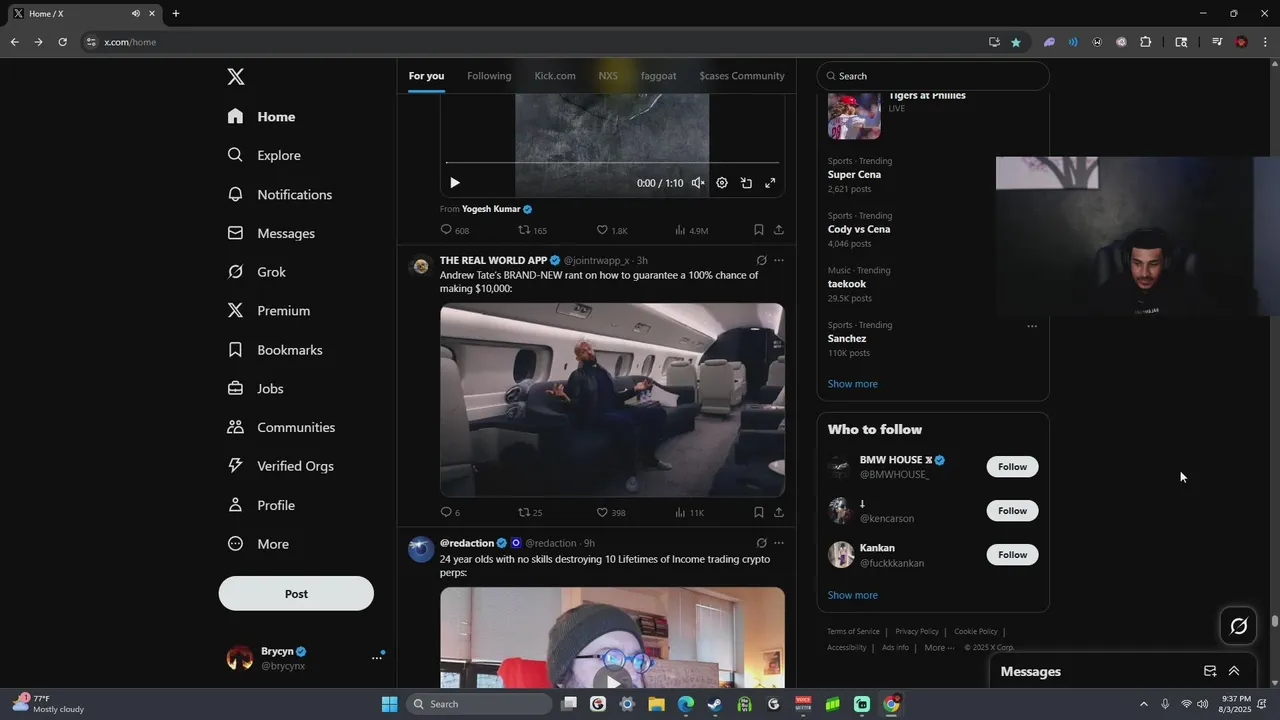The height and width of the screenshot is (720, 1280).
Task: Show more trending topics
Action: pos(852,384)
